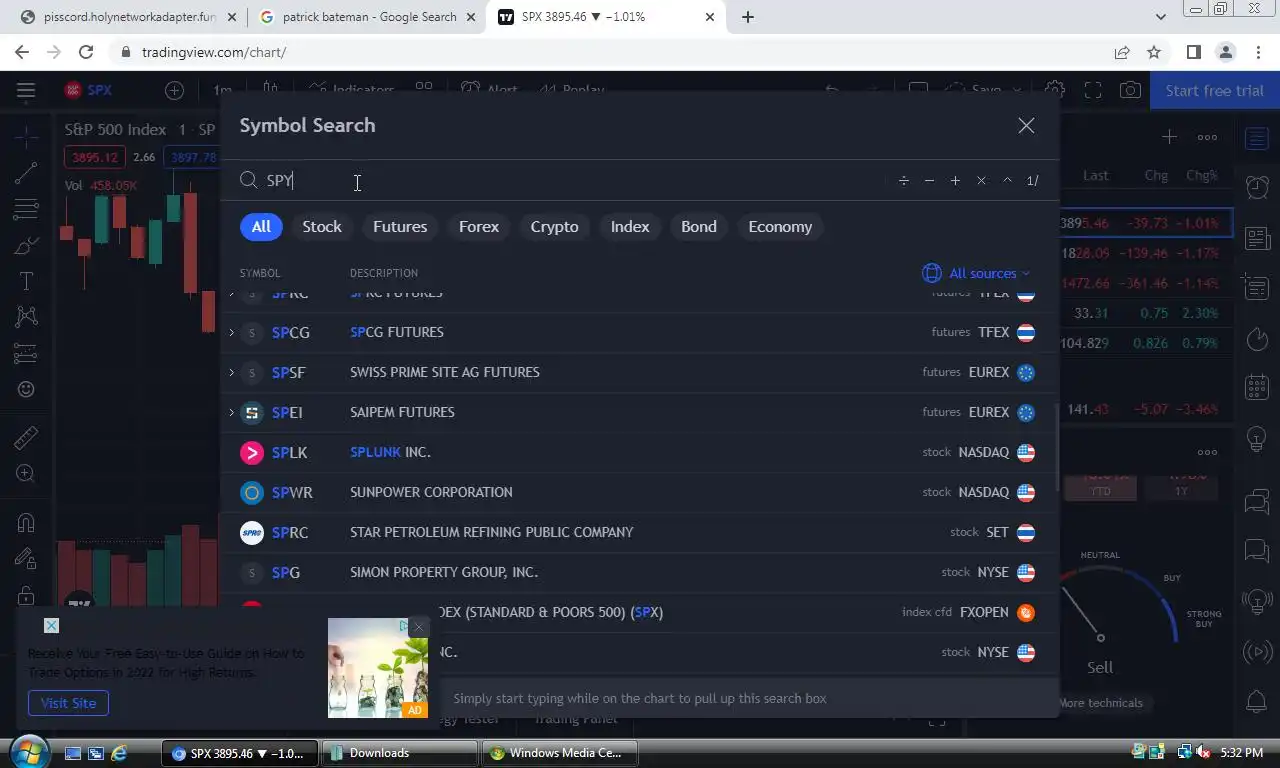Select the text annotation tool

pos(26,281)
